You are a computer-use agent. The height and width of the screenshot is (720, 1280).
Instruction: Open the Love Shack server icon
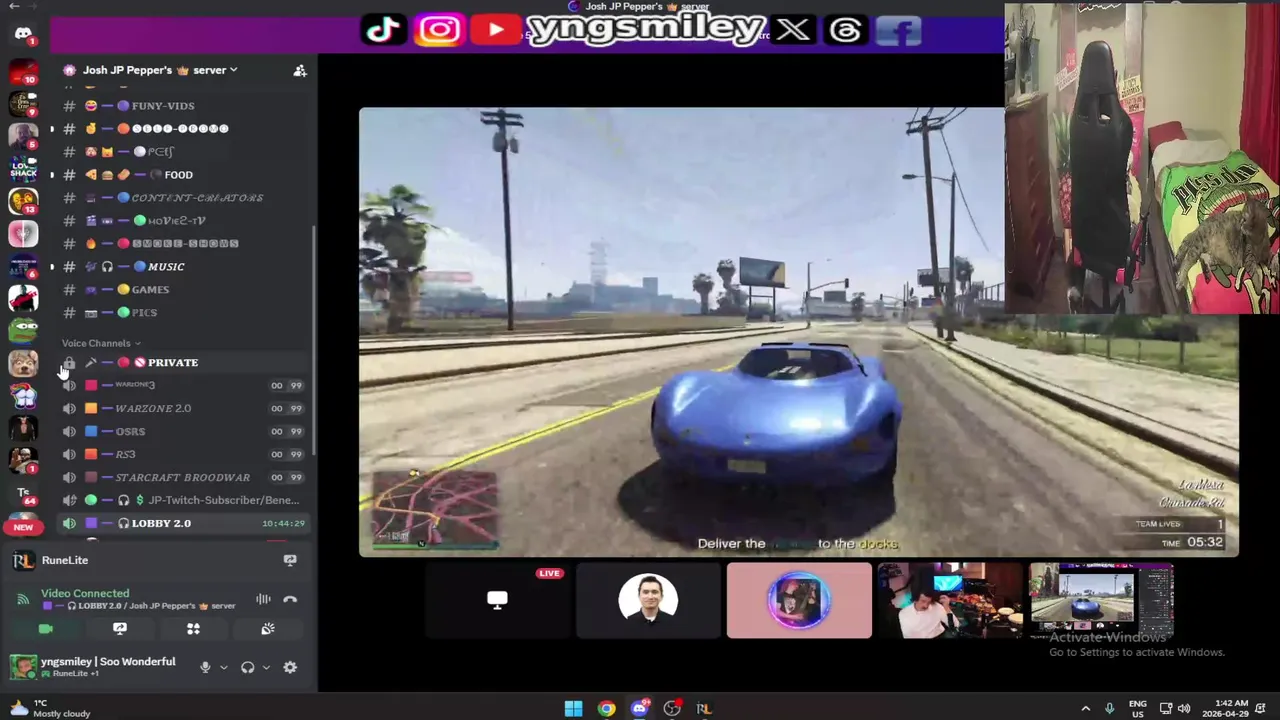point(23,169)
